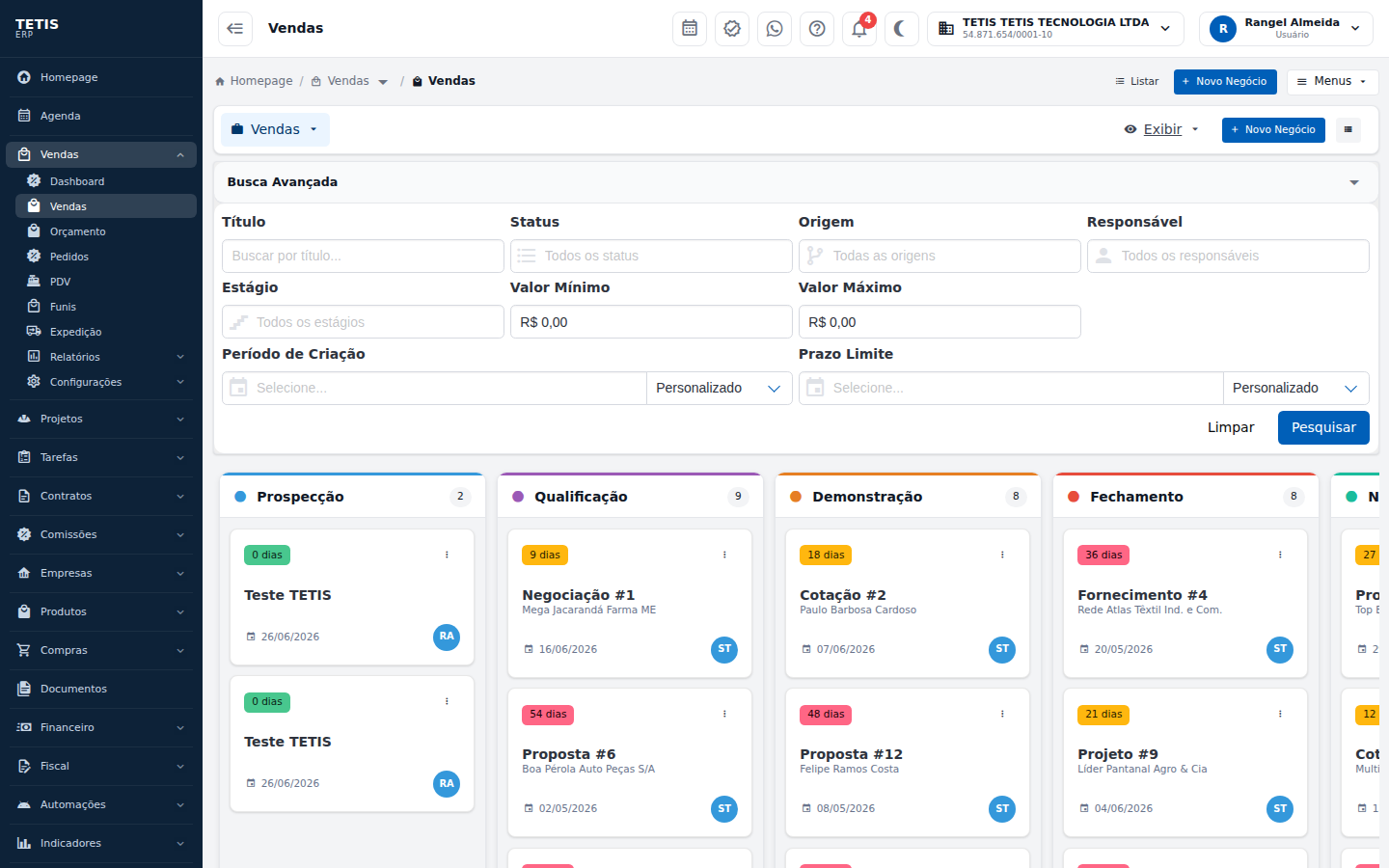1389x868 pixels.
Task: Expand Indicadores in the sidebar
Action: pos(101,843)
